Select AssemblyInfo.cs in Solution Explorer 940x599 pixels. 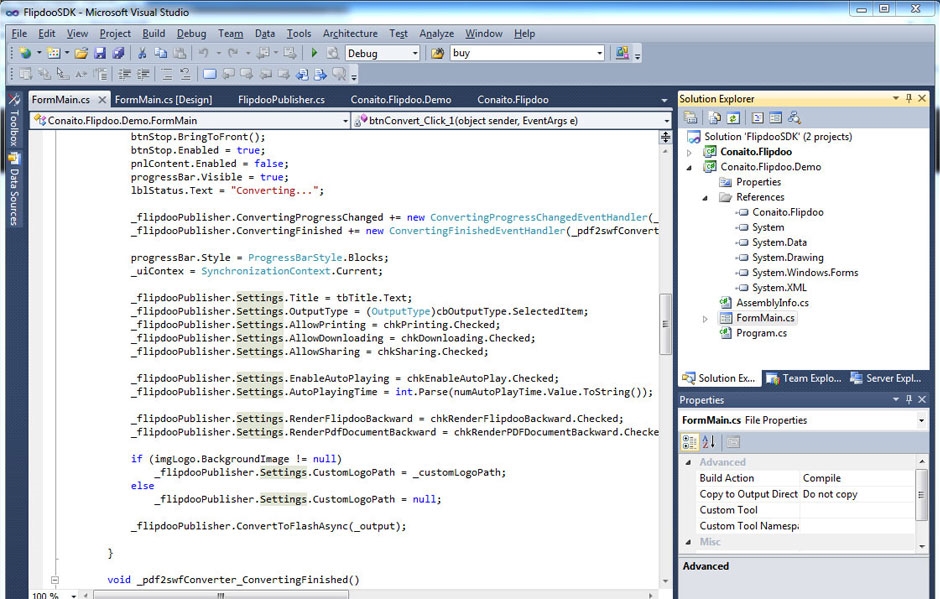tap(772, 303)
